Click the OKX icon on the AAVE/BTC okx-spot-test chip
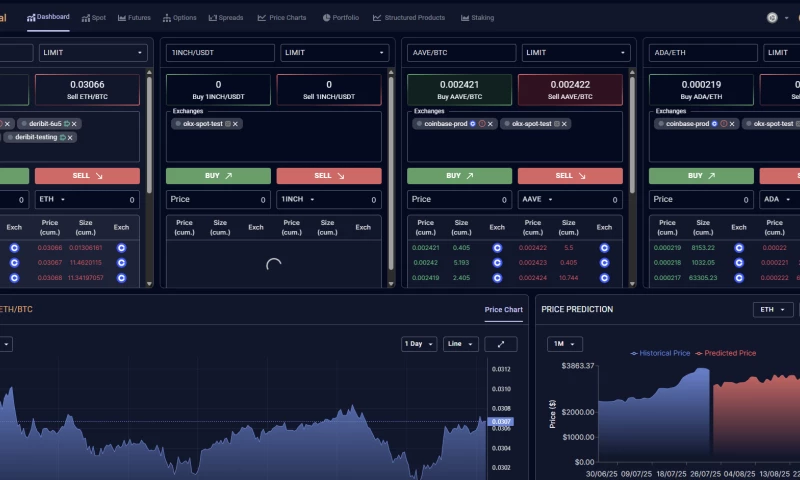800x480 pixels. coord(557,124)
